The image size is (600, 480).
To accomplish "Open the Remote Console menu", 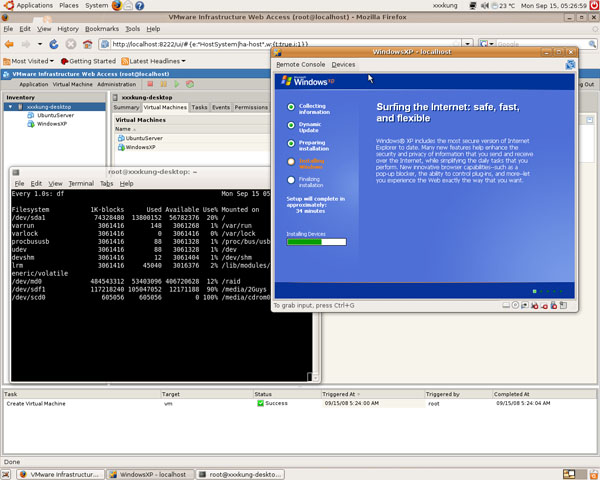I will (301, 65).
